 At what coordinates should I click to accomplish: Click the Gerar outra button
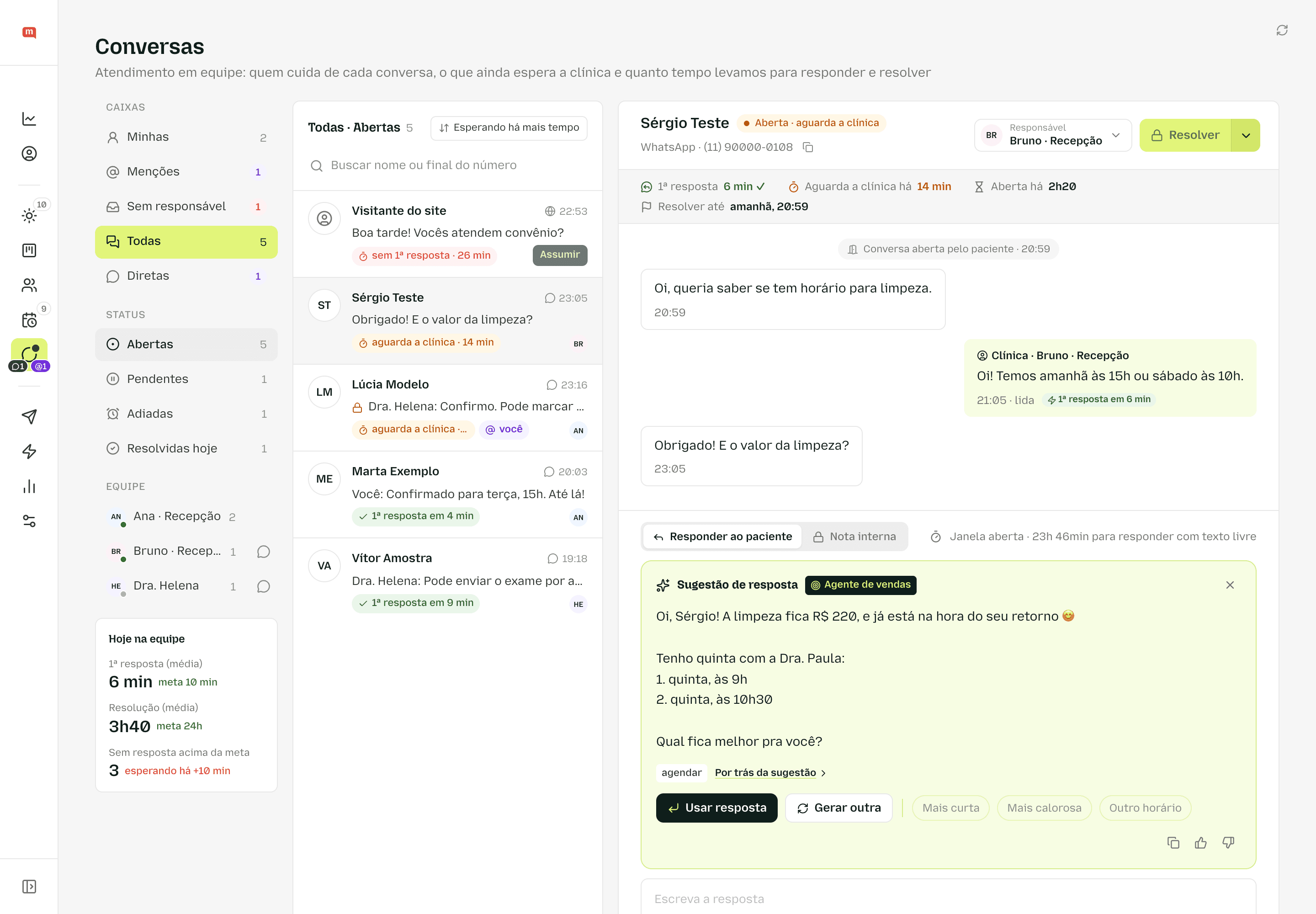[x=838, y=808]
